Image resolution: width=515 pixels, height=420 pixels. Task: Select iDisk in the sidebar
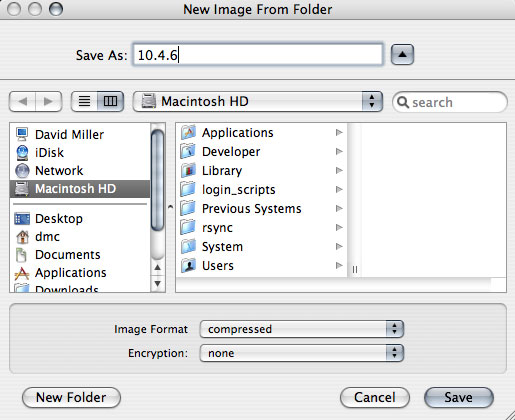(49, 153)
